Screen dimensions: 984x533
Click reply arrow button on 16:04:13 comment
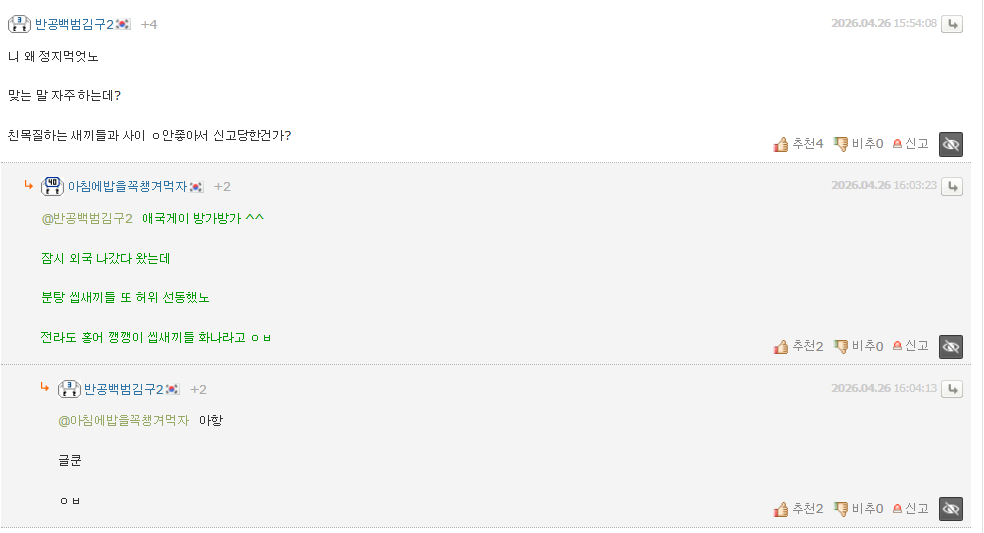952,389
